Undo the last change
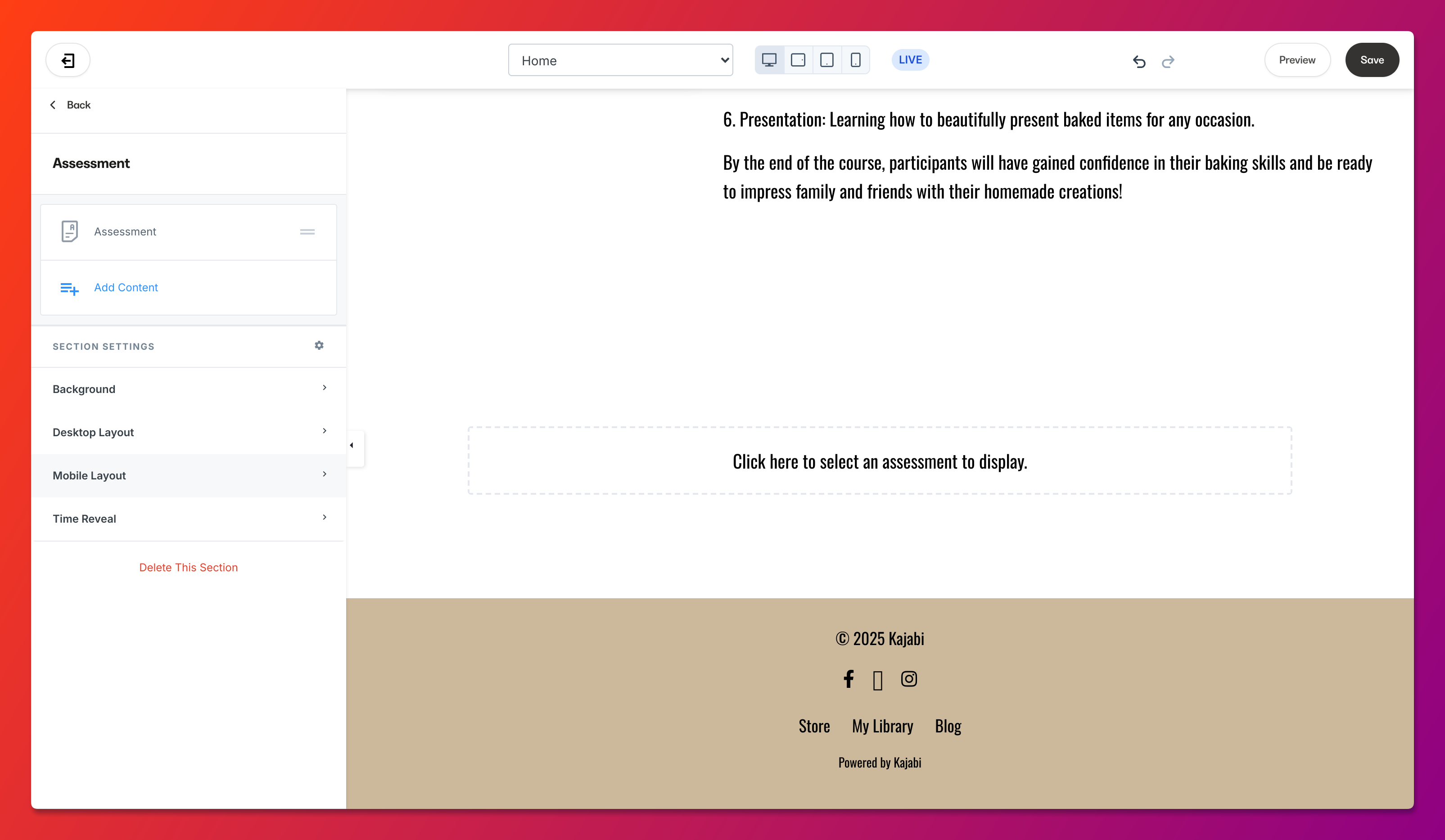This screenshot has height=840, width=1445. [1139, 61]
